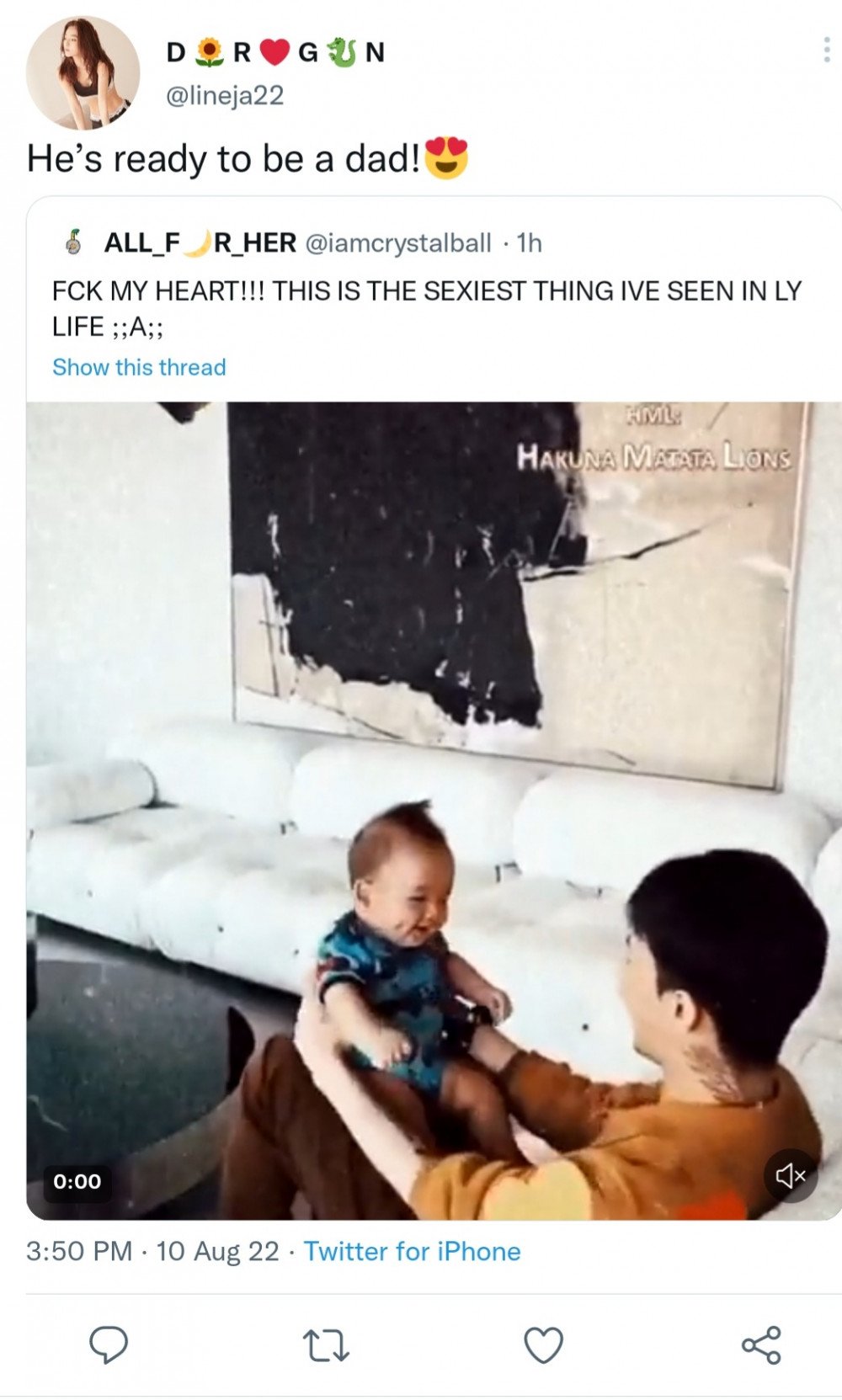
Task: Play the embedded video
Action: click(x=434, y=811)
